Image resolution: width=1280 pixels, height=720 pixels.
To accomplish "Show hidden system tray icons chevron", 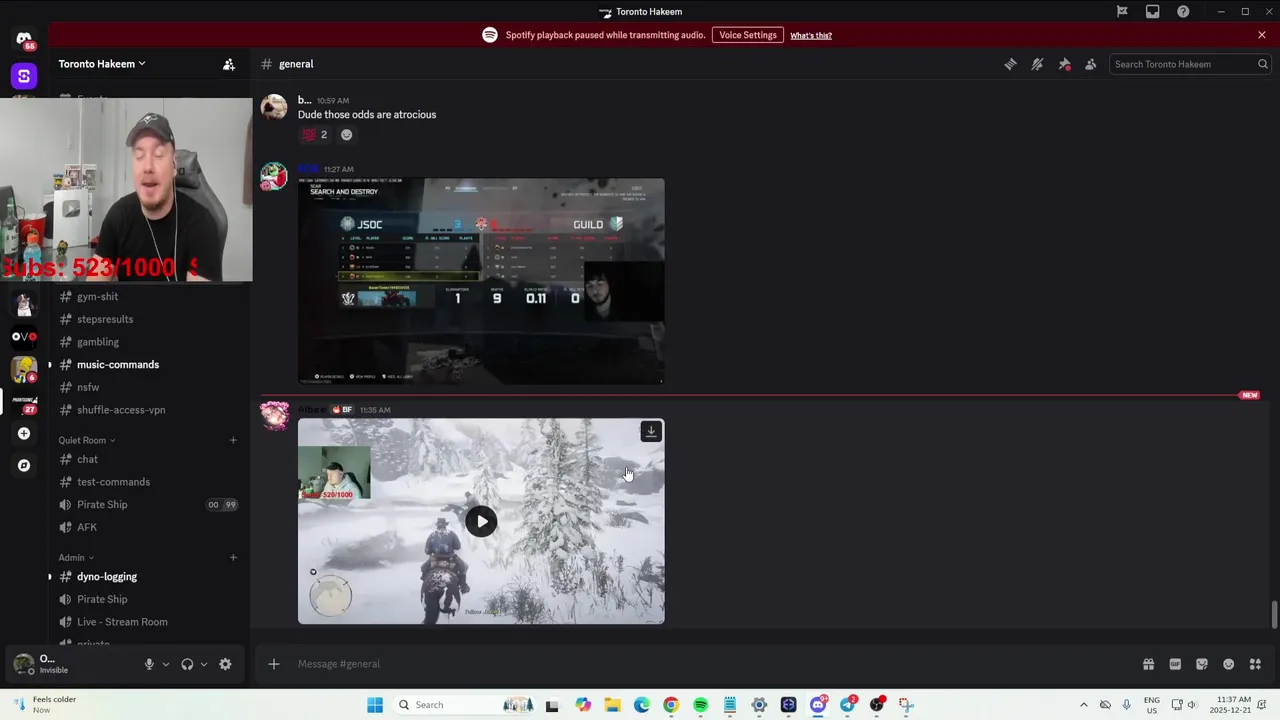I will click(x=1083, y=705).
